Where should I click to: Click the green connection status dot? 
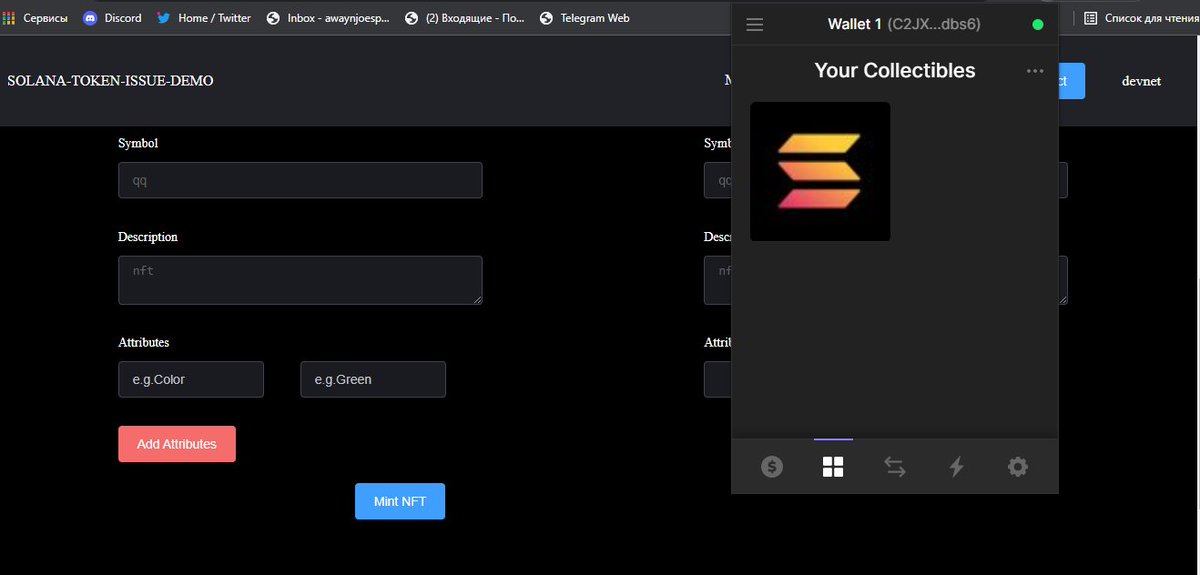point(1038,24)
